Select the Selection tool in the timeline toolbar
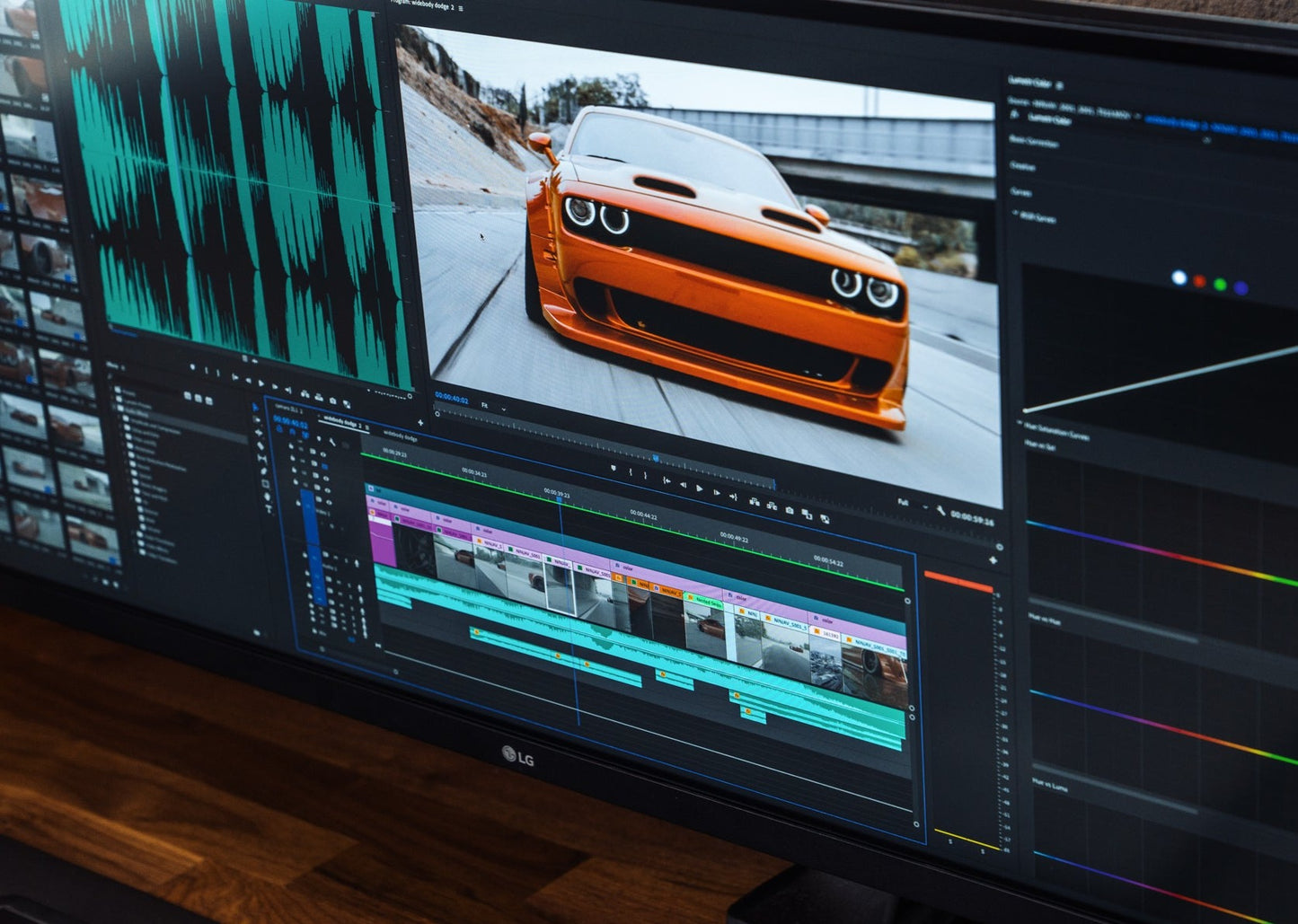 [255, 408]
